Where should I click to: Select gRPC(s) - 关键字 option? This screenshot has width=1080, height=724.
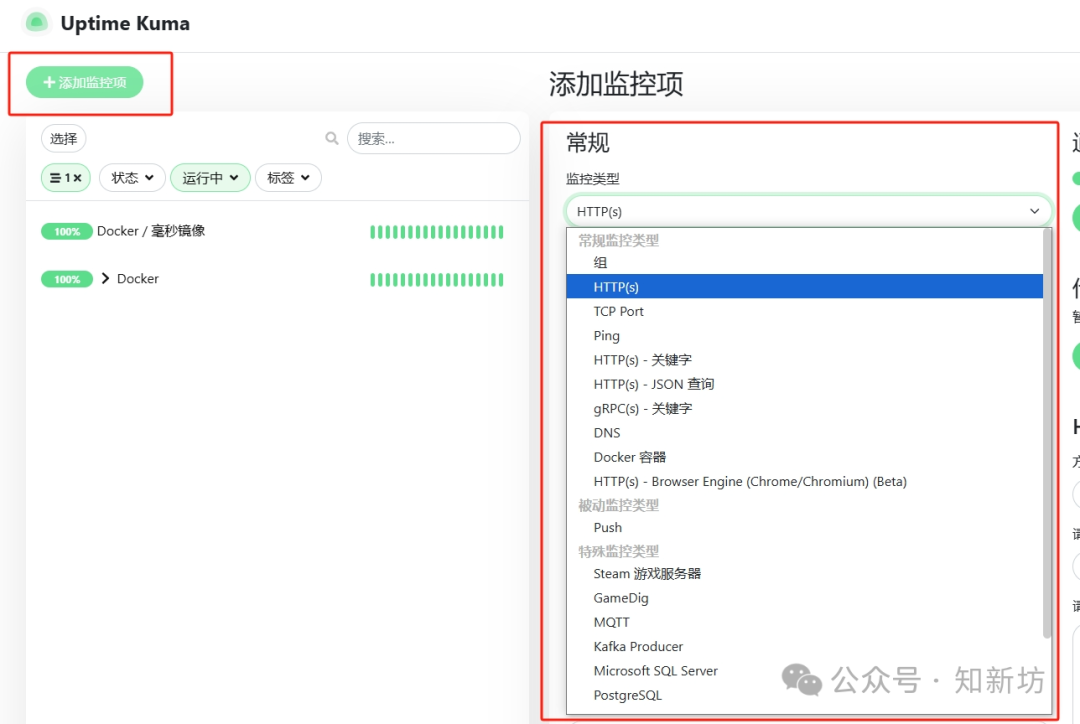click(804, 408)
